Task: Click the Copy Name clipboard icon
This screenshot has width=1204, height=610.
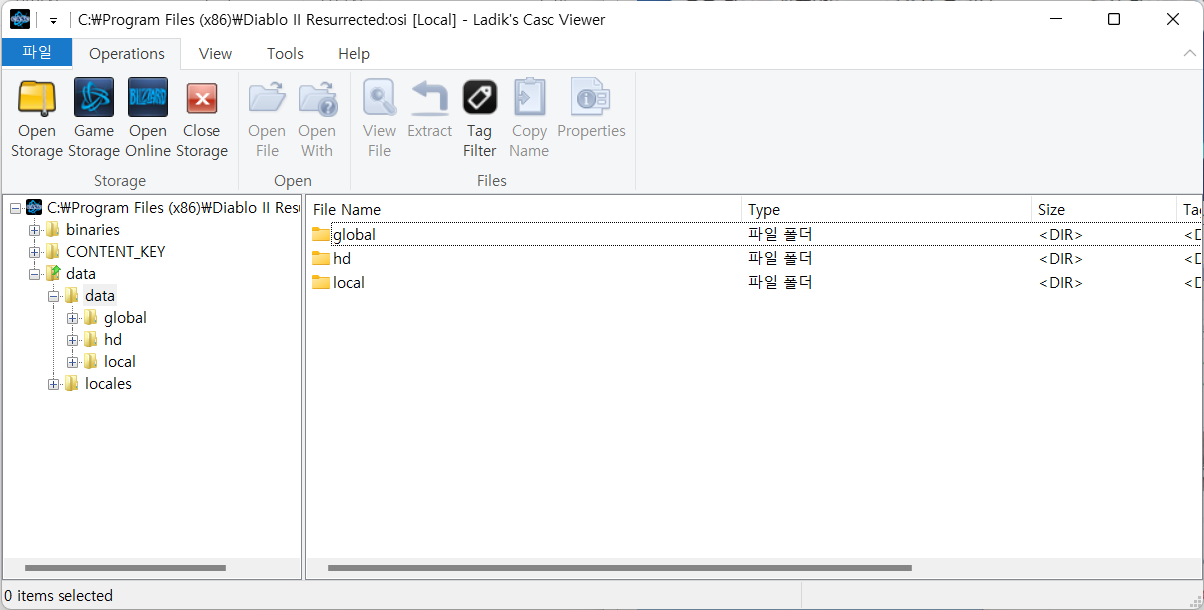Action: coord(529,98)
